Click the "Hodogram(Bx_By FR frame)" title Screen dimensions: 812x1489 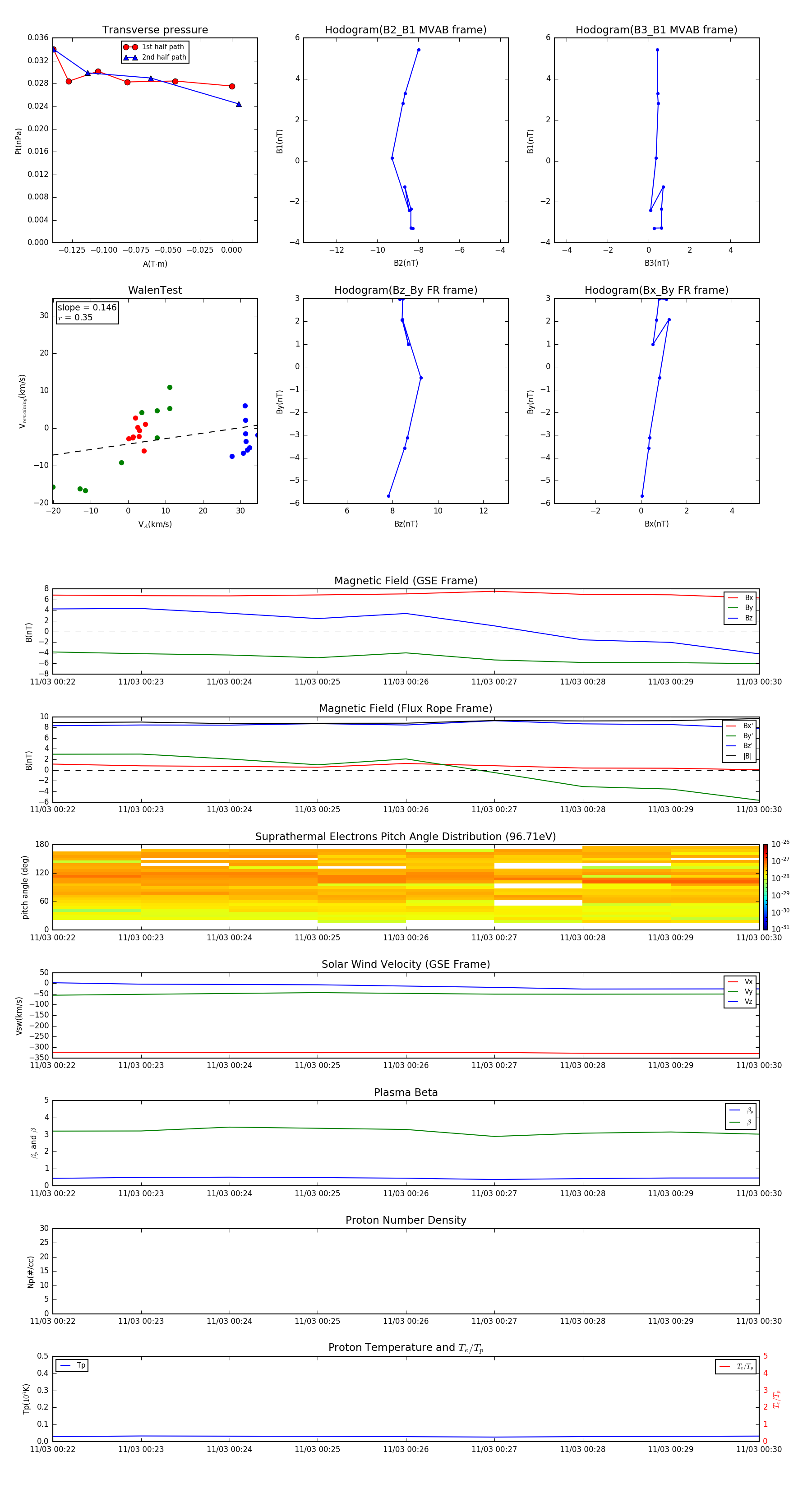click(656, 290)
